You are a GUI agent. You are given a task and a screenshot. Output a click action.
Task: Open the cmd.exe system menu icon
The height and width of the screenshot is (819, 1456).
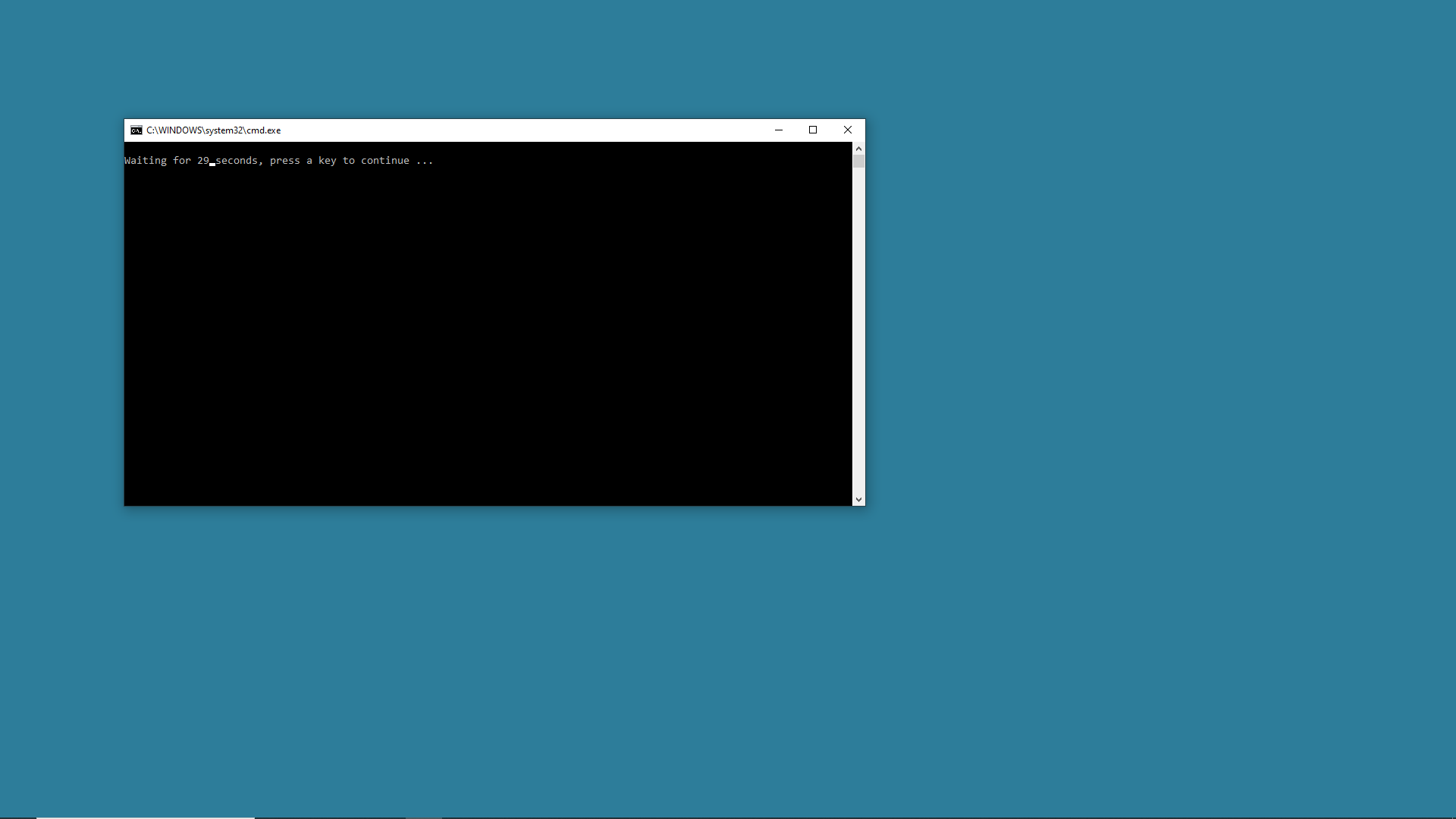[x=136, y=130]
